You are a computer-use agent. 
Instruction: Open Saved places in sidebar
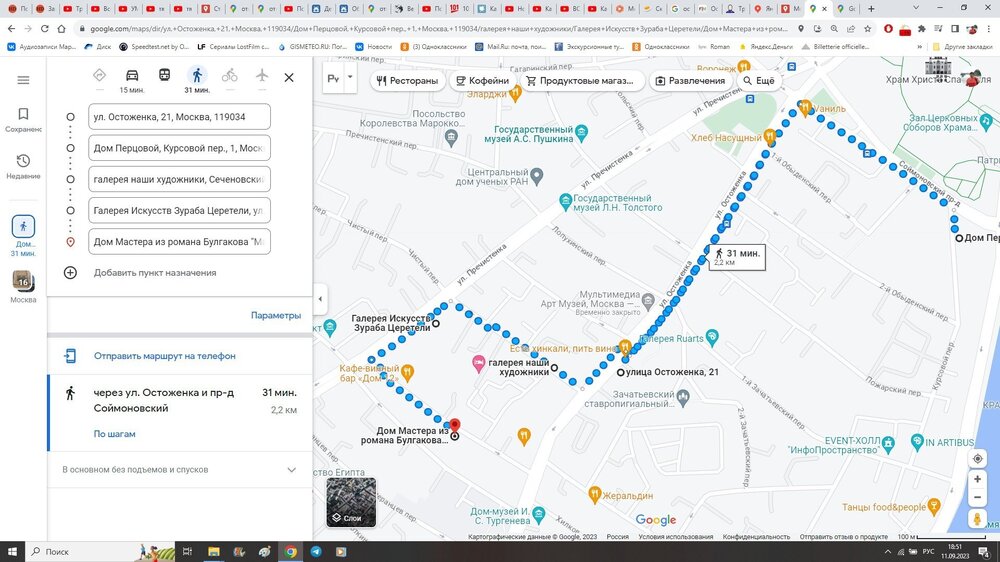[23, 119]
